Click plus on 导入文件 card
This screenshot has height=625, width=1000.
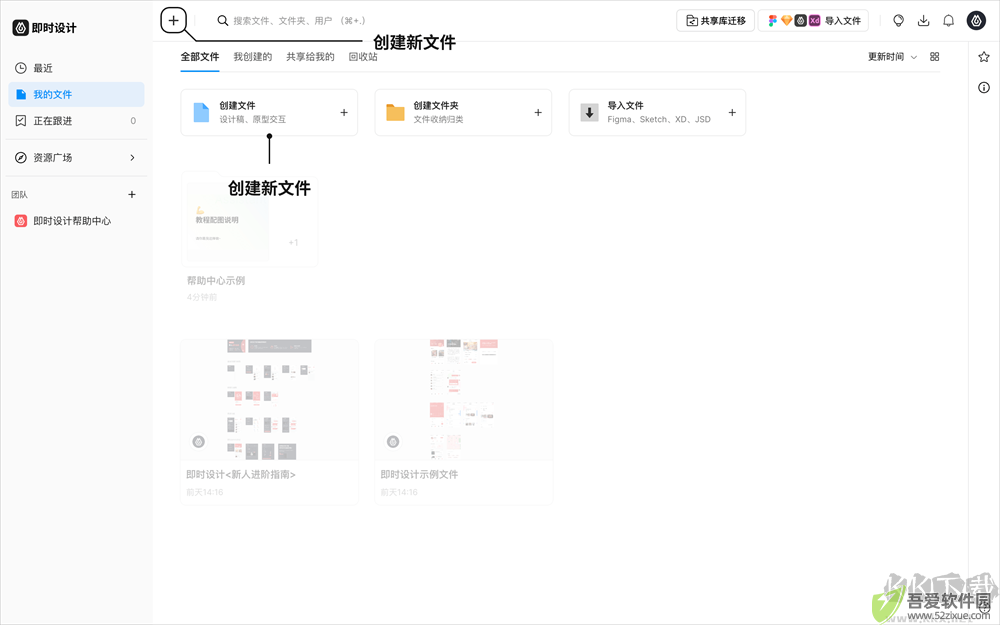click(x=732, y=112)
